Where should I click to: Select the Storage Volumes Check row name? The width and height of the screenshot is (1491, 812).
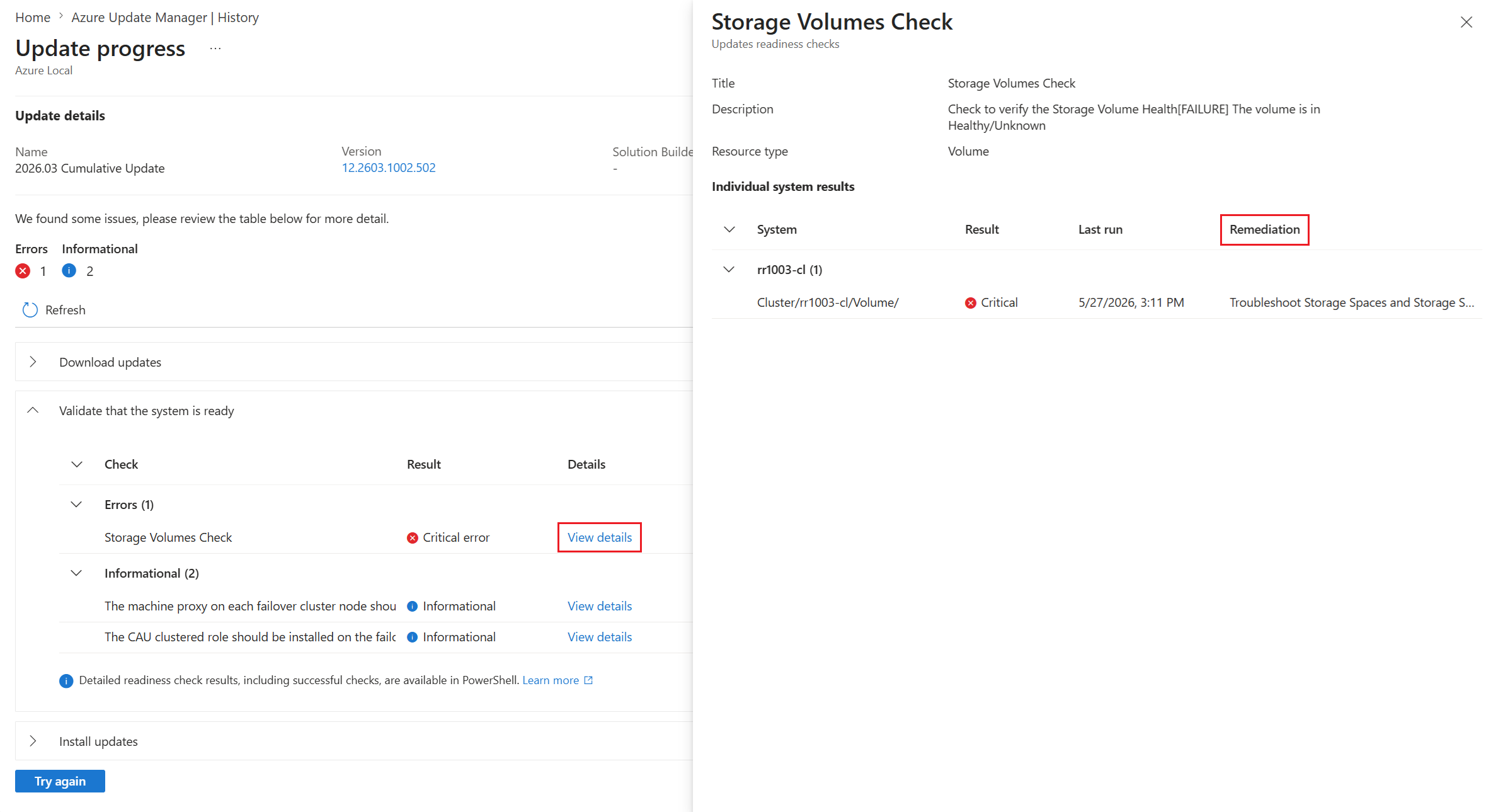(168, 537)
